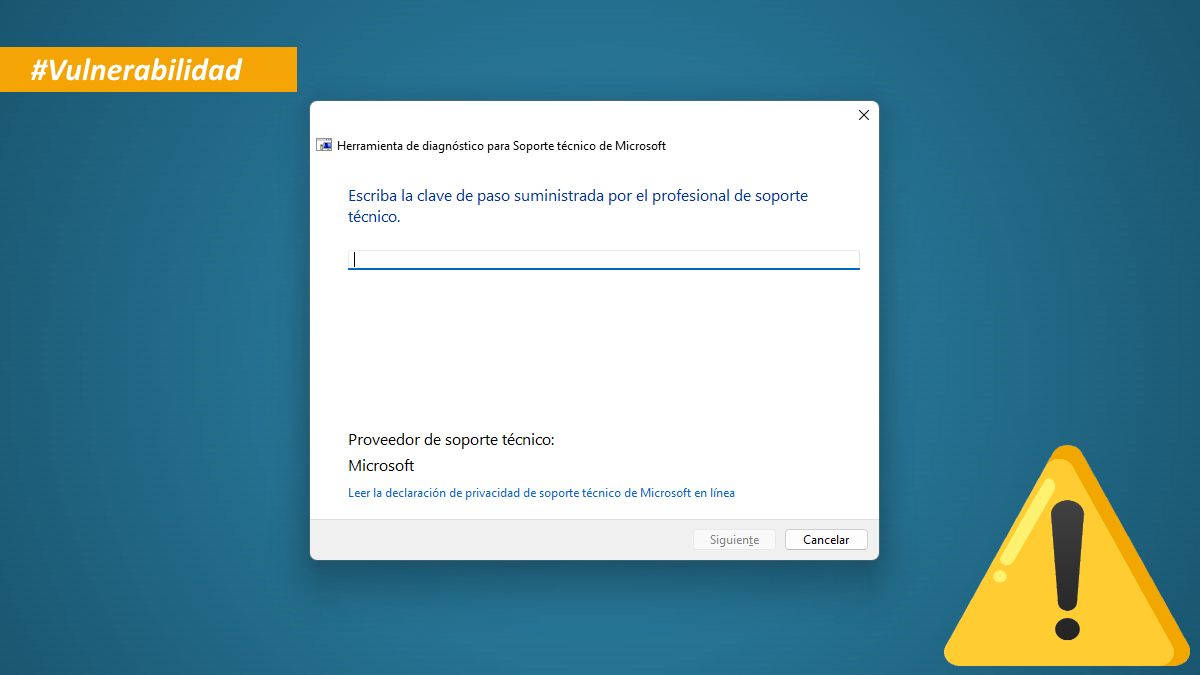Screen dimensions: 1200x675
Task: Click the greyed-out Siguiente button
Action: tap(734, 540)
